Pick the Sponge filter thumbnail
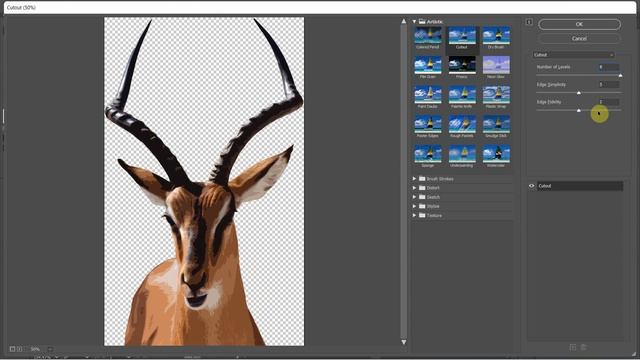The image size is (640, 360). point(427,154)
